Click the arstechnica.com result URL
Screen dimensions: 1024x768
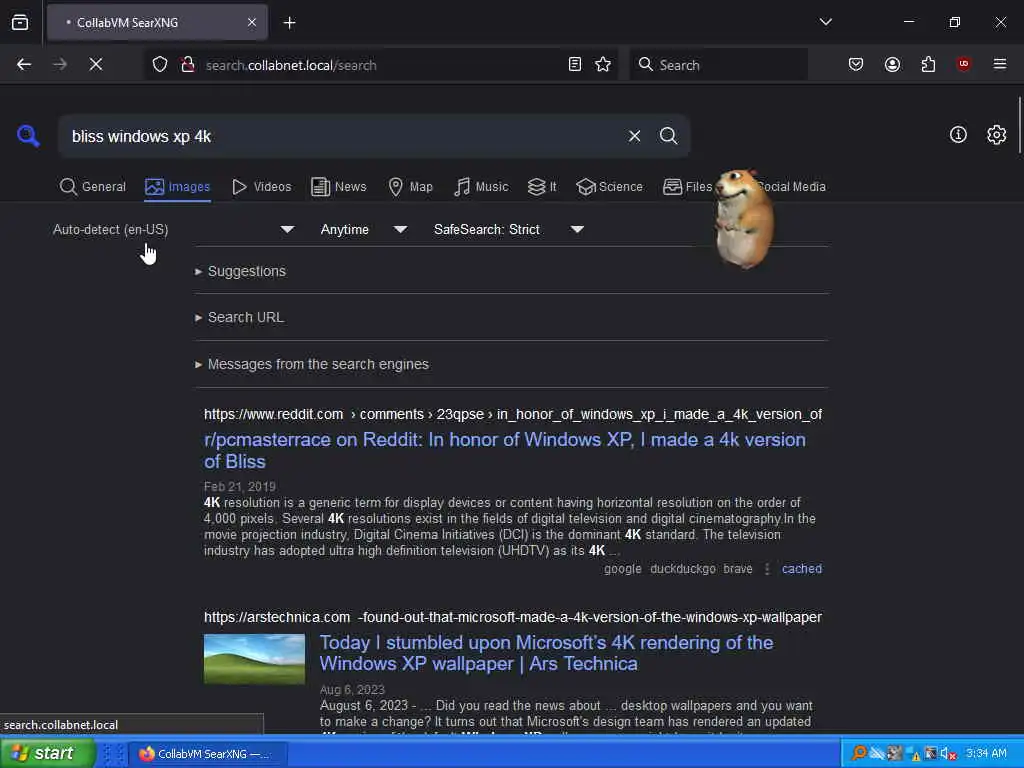(513, 617)
